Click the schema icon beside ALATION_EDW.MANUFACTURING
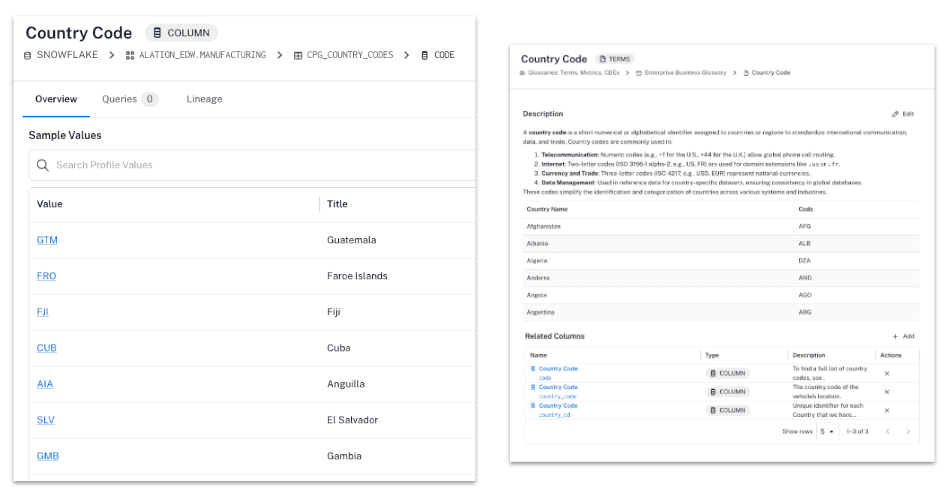The height and width of the screenshot is (495, 951). [130, 56]
